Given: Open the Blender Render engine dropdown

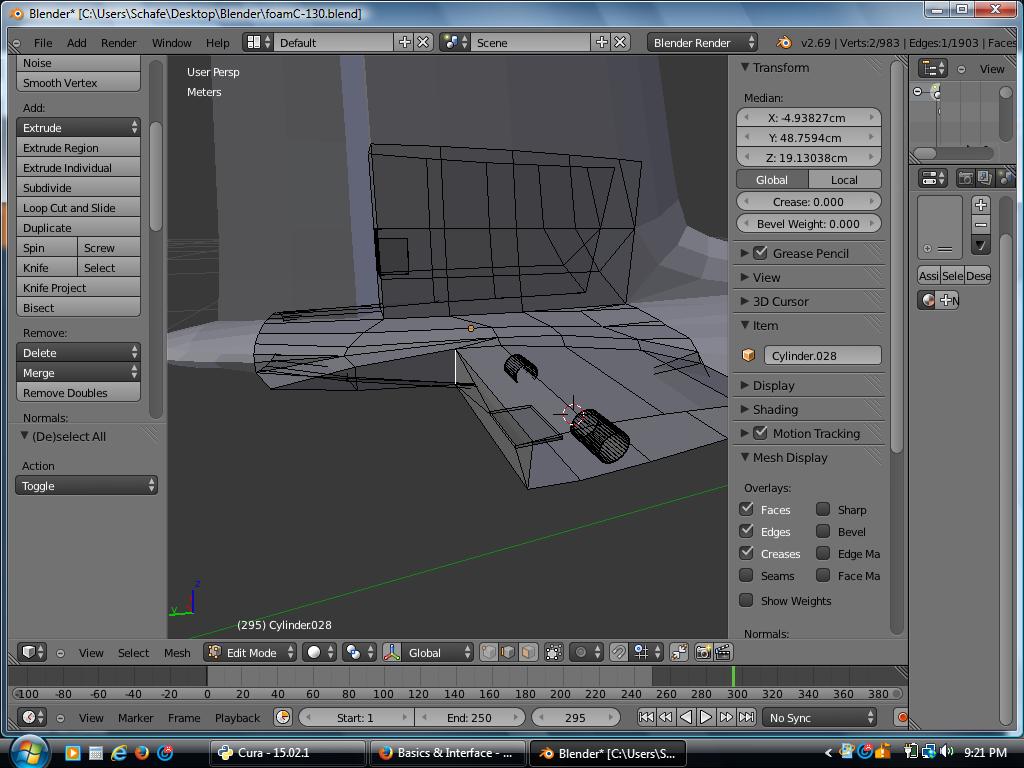Looking at the screenshot, I should pos(702,42).
